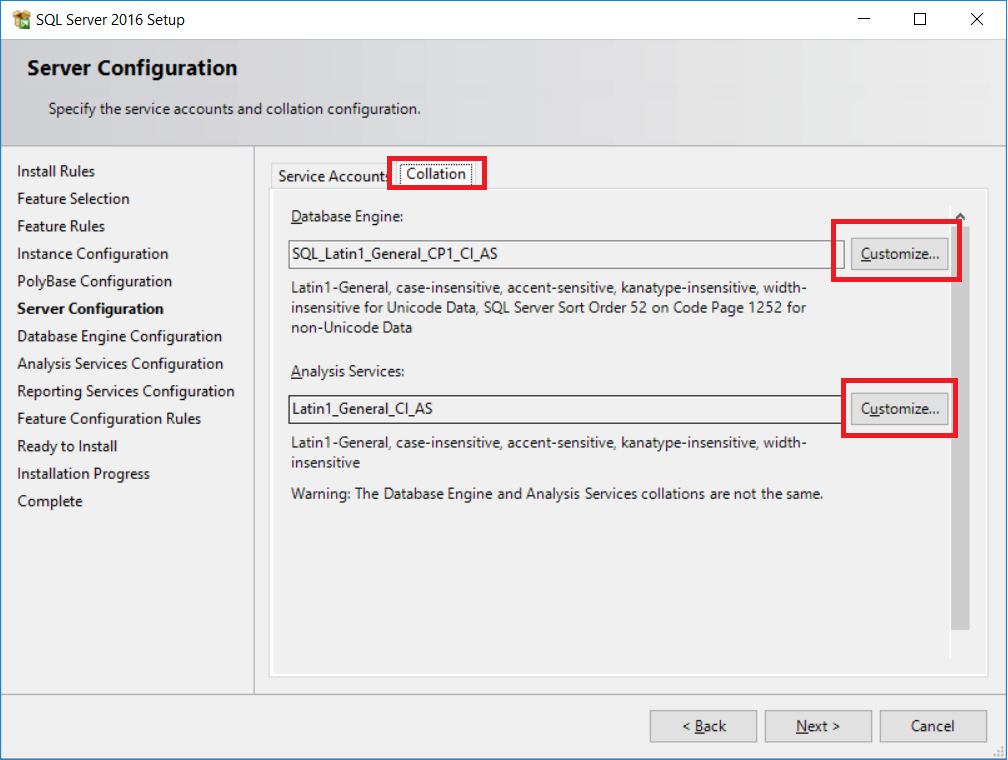Select the Collation tab
Screen dimensions: 1008x760
(x=436, y=174)
